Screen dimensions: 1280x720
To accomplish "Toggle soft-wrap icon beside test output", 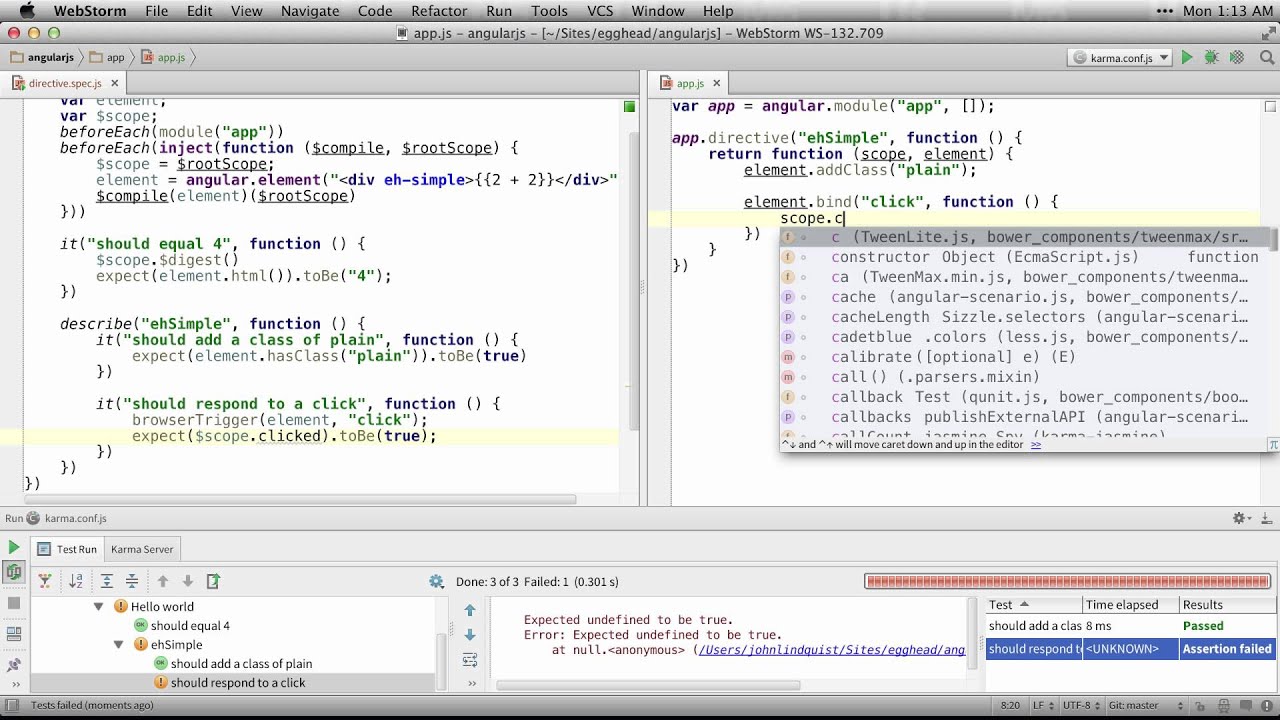I will (x=470, y=660).
